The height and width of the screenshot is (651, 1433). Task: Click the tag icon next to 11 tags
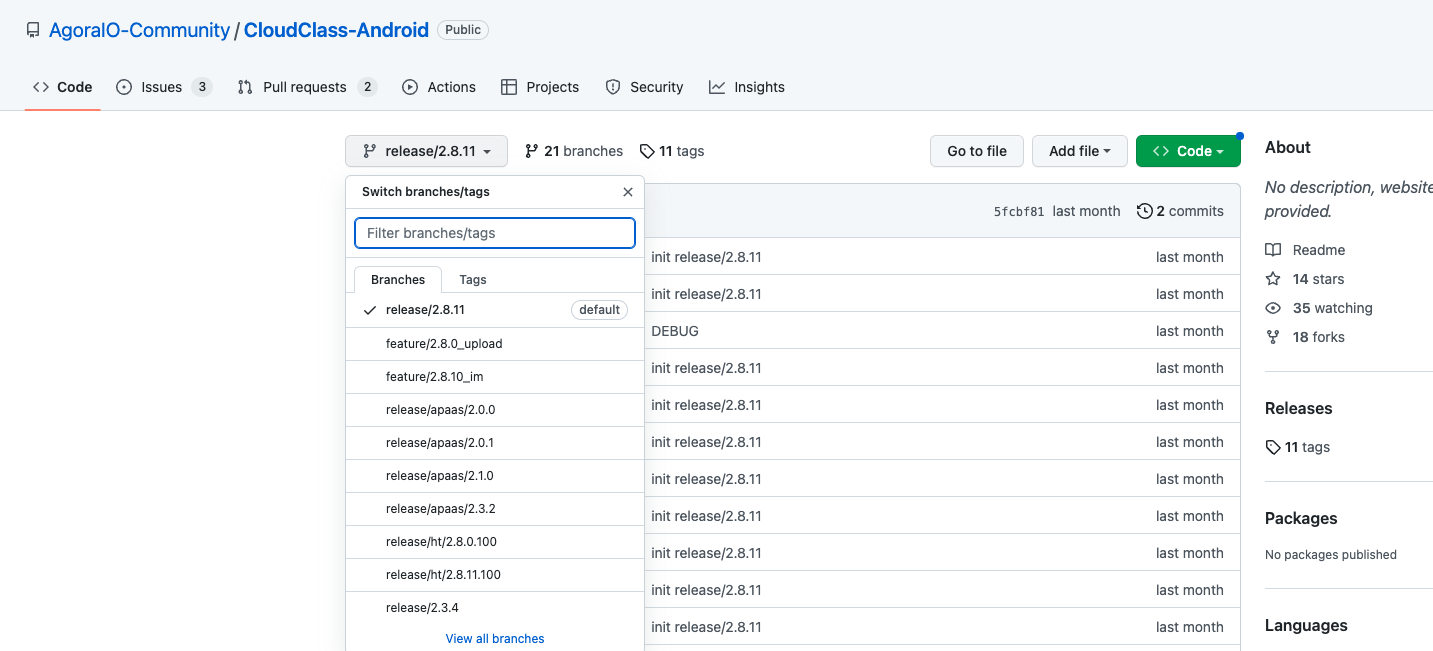click(x=647, y=151)
